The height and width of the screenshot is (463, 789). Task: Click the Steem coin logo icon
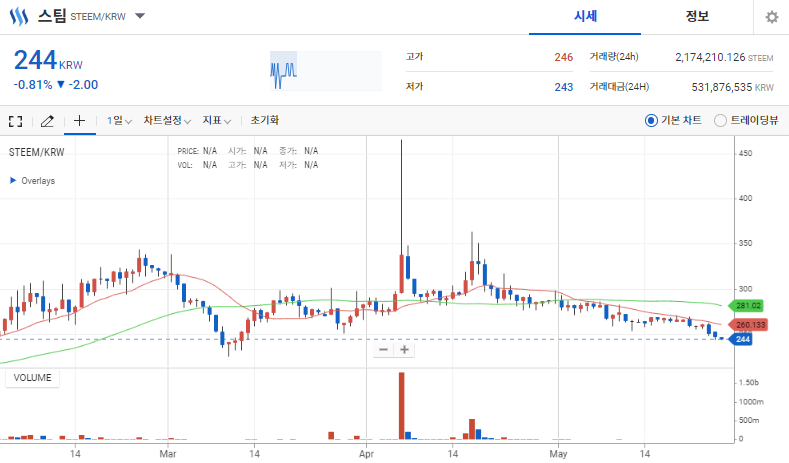(x=19, y=17)
